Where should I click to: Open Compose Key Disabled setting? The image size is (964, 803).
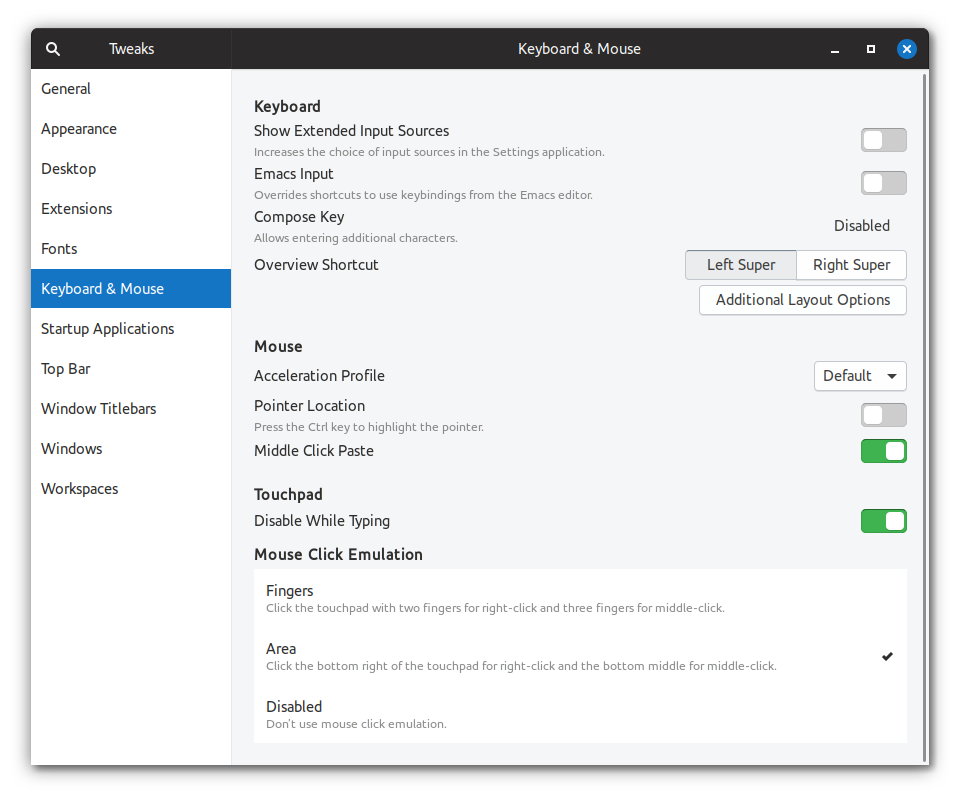point(861,226)
